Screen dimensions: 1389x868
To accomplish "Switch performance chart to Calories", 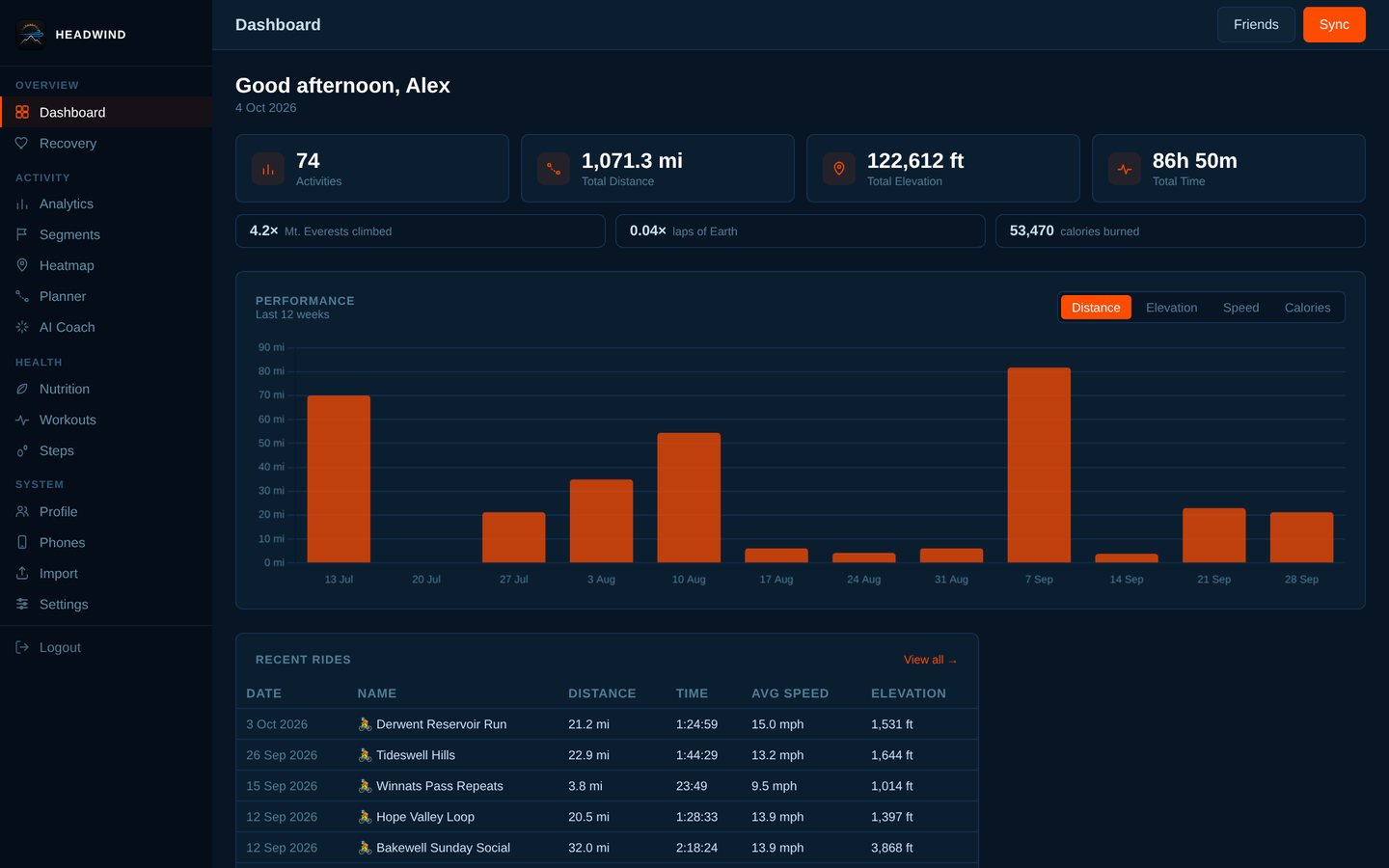I will (x=1307, y=308).
